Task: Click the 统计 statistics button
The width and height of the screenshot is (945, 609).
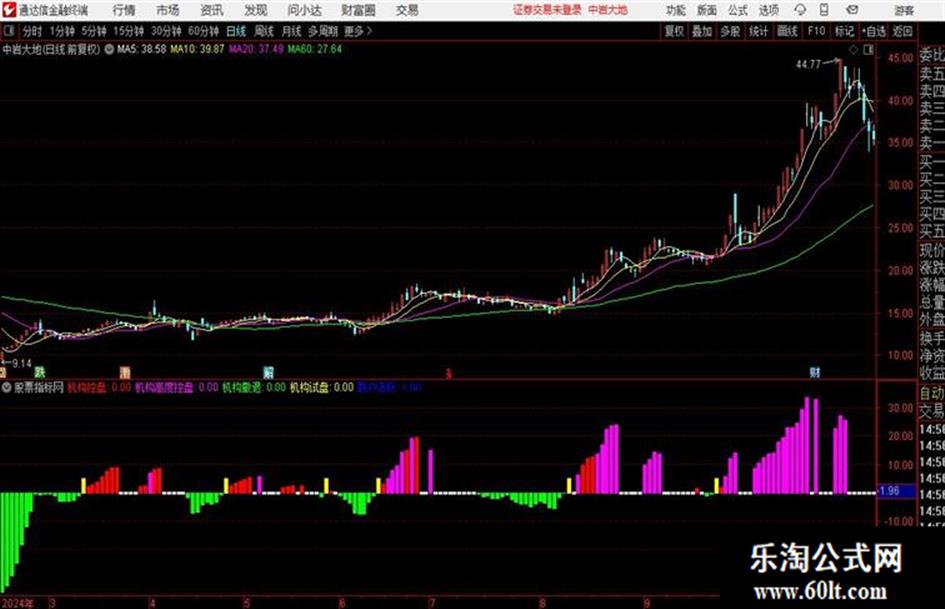Action: pos(759,31)
